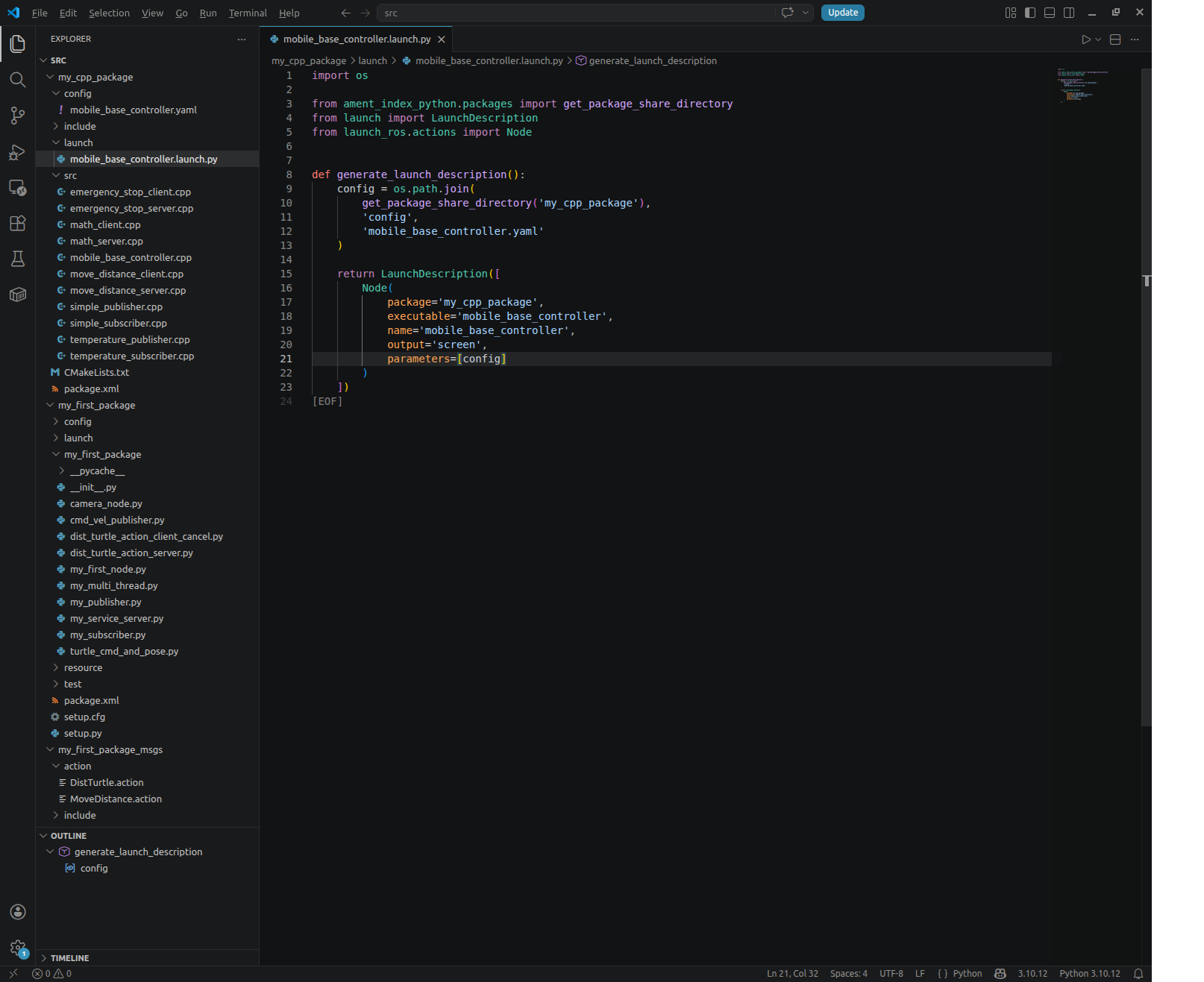Screen dimensions: 1204x982
Task: Toggle Primary Side Bar visibility
Action: 1030,13
